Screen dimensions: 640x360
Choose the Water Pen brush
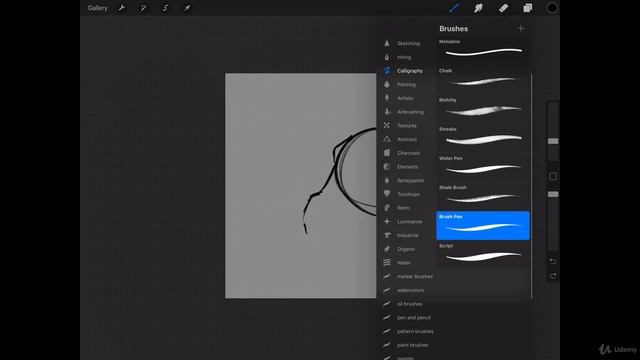click(x=483, y=167)
